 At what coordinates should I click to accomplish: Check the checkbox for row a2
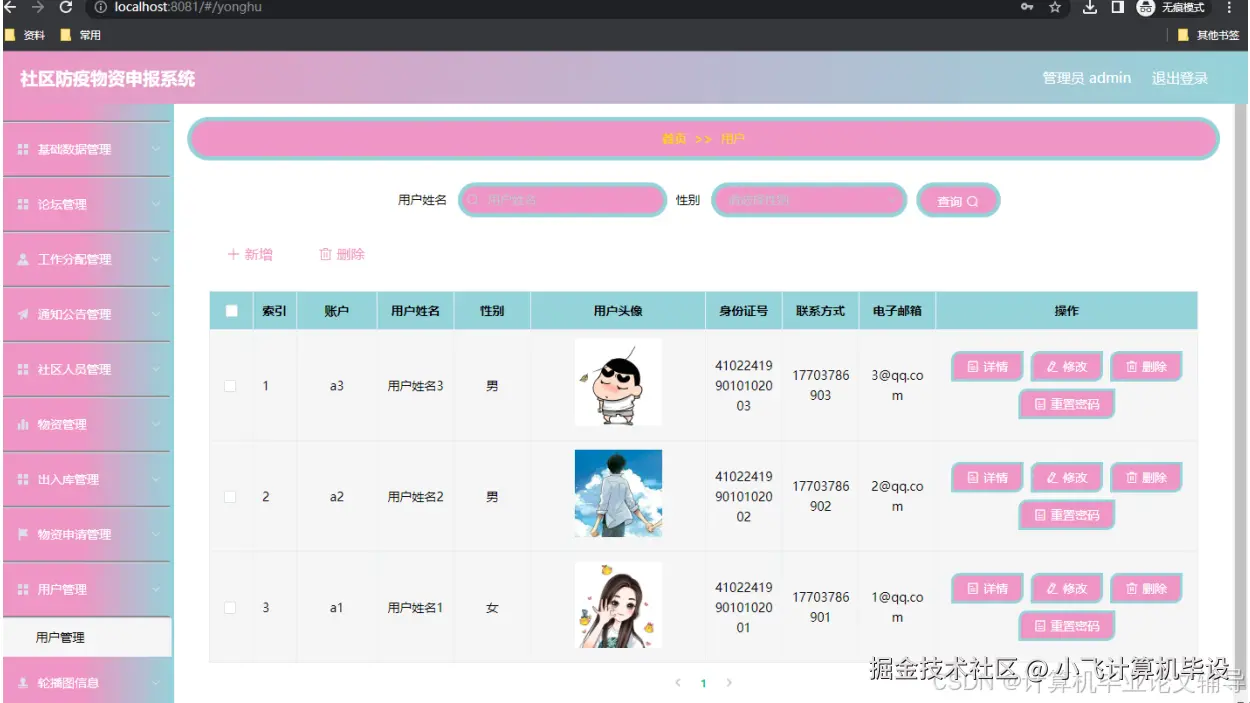tap(230, 497)
